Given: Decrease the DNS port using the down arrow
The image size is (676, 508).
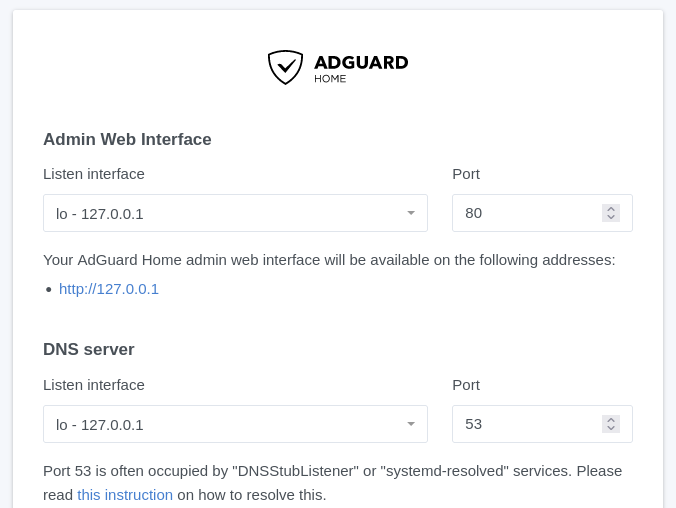Looking at the screenshot, I should click(611, 428).
